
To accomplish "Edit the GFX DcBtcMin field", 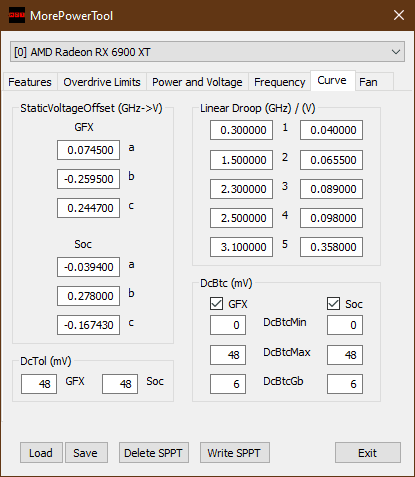I will click(228, 325).
